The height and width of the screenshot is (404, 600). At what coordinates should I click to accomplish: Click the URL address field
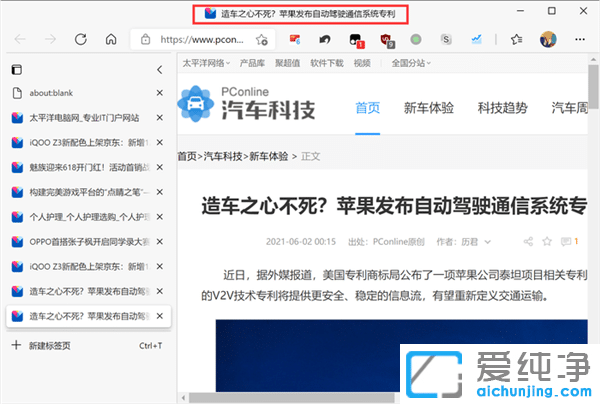202,39
